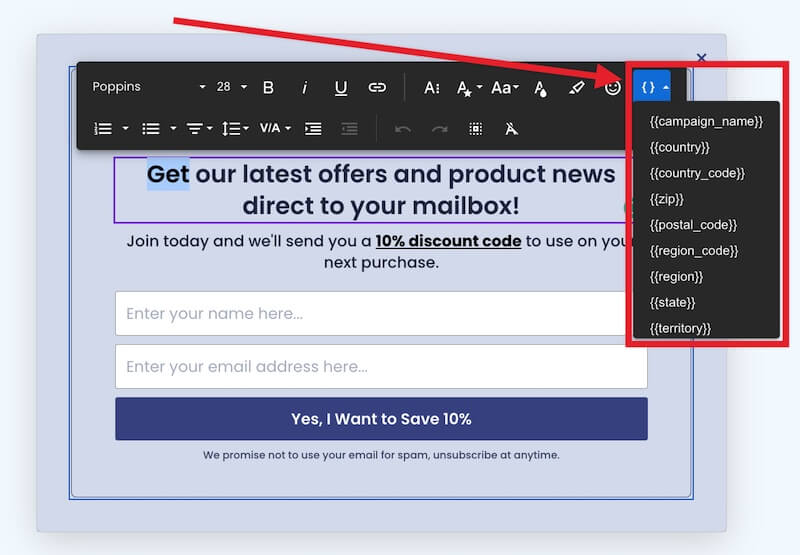Insert the {{campaign_name}} smart tag
This screenshot has width=800, height=555.
point(706,121)
